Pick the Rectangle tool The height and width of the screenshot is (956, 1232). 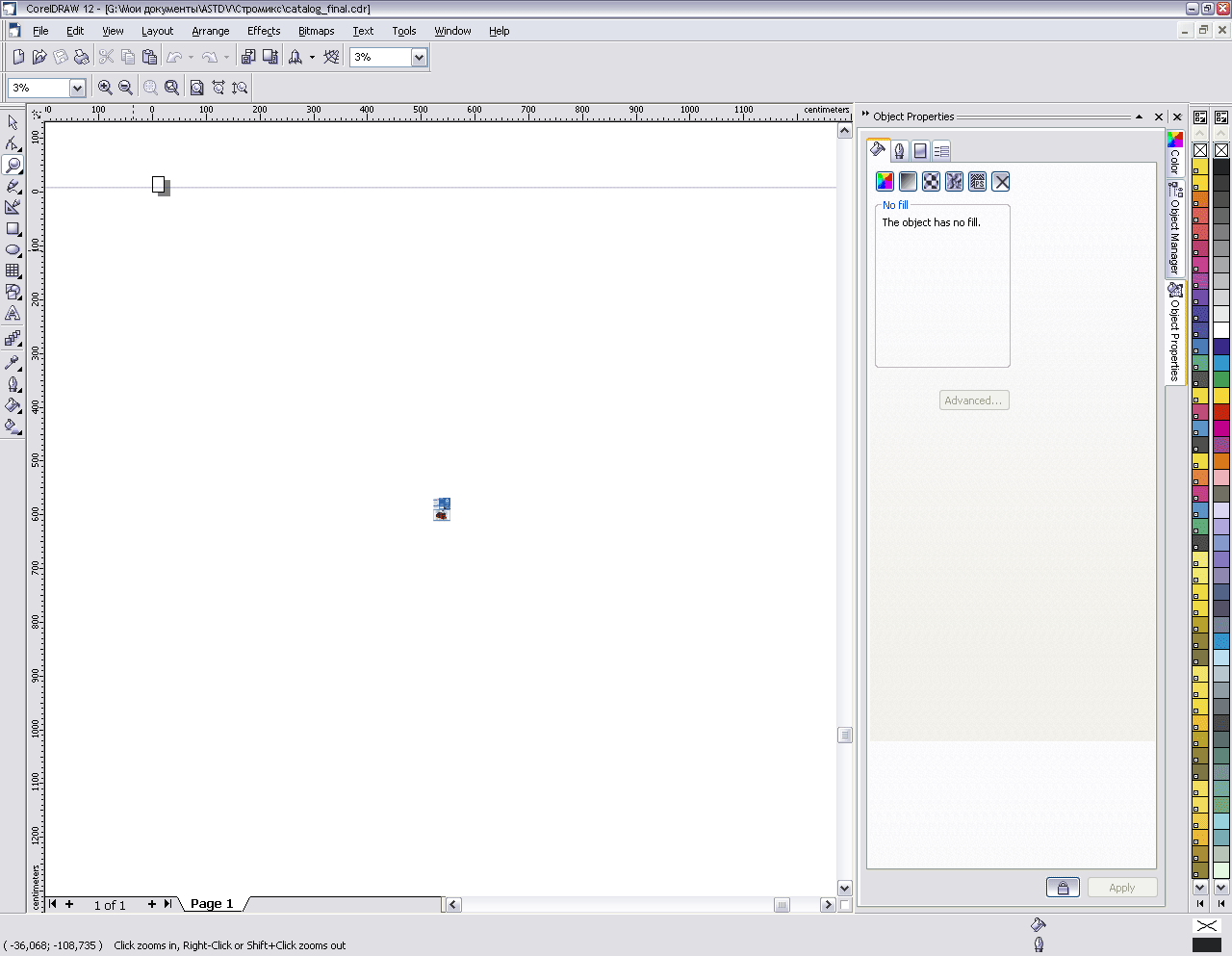pyautogui.click(x=13, y=228)
